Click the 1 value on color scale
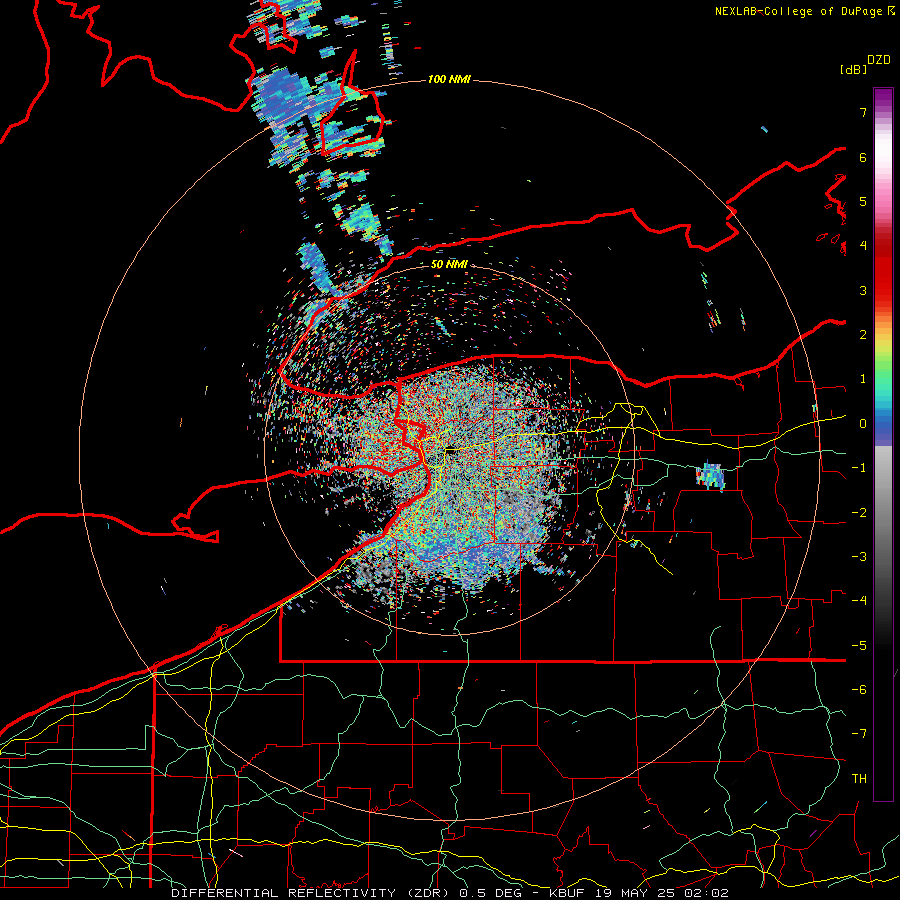Viewport: 900px width, 900px height. (x=863, y=379)
